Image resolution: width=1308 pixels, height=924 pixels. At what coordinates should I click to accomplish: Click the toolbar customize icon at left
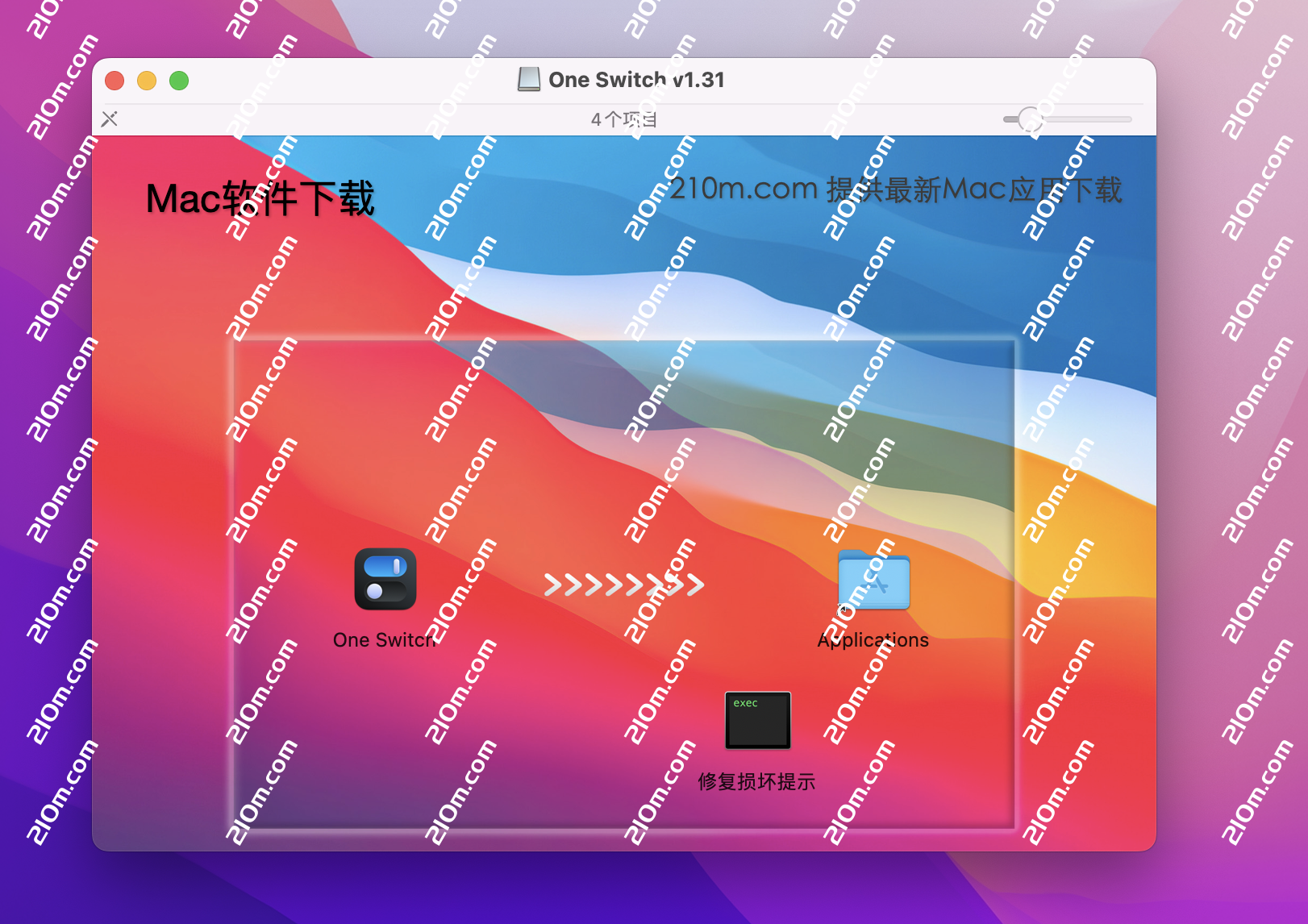click(x=110, y=119)
